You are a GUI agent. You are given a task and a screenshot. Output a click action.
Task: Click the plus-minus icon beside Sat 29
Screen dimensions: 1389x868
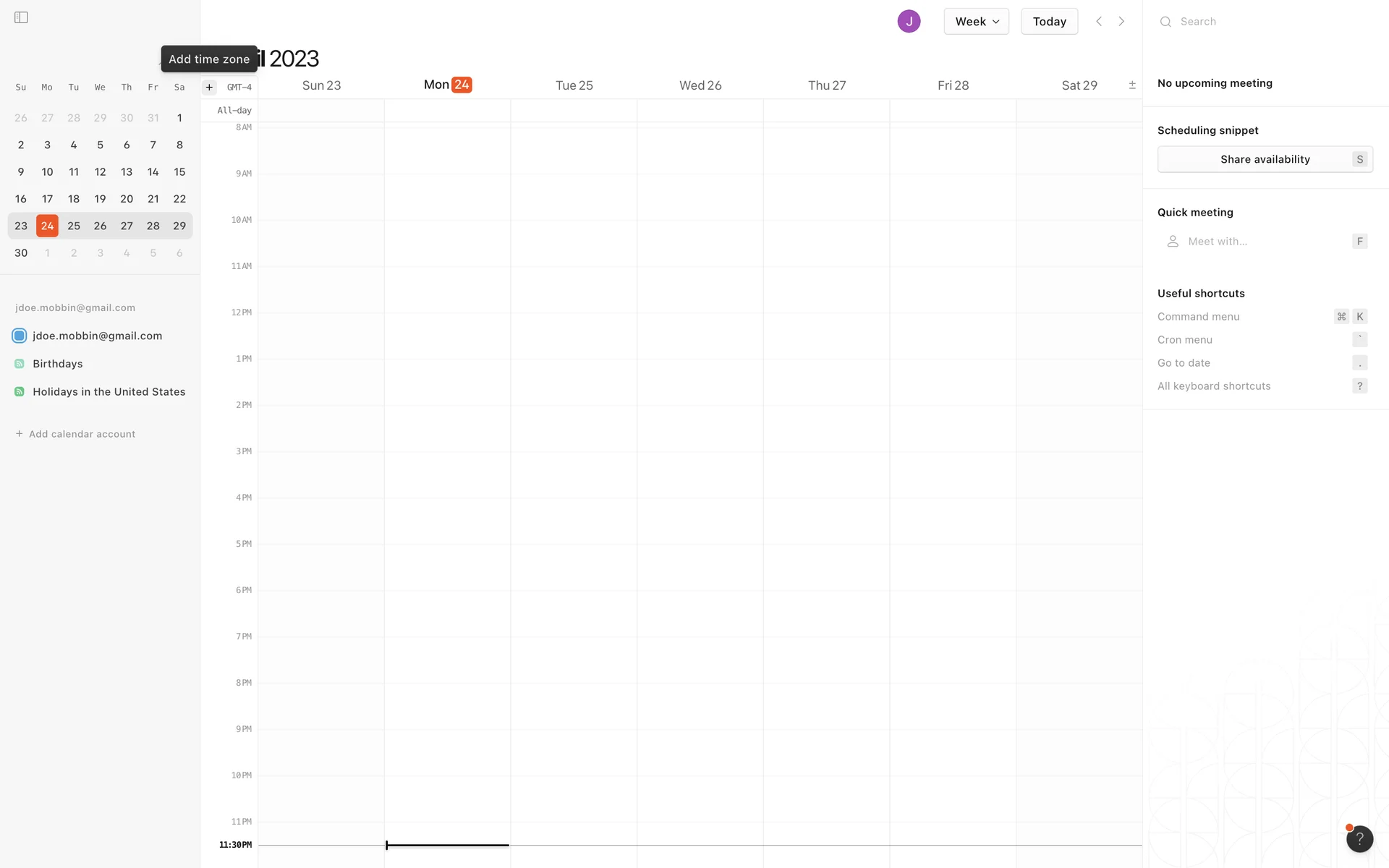pyautogui.click(x=1132, y=85)
